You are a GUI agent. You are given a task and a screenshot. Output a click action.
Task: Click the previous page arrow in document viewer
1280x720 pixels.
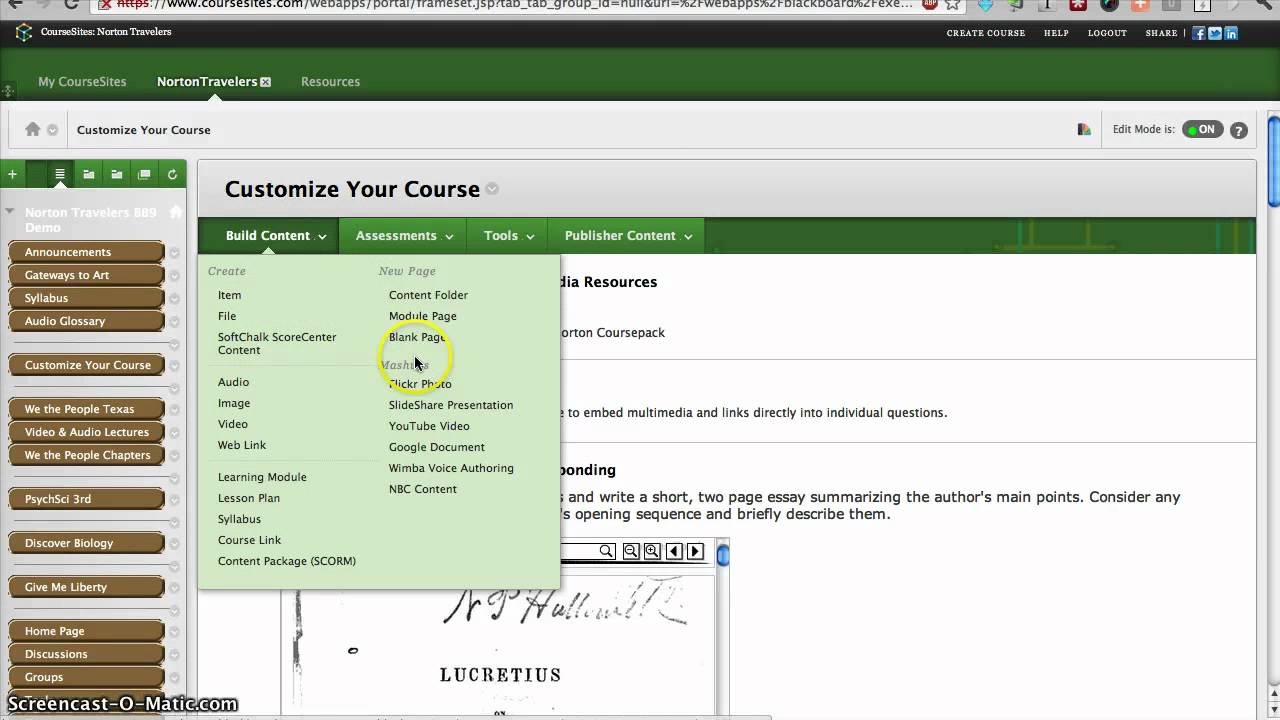(675, 551)
